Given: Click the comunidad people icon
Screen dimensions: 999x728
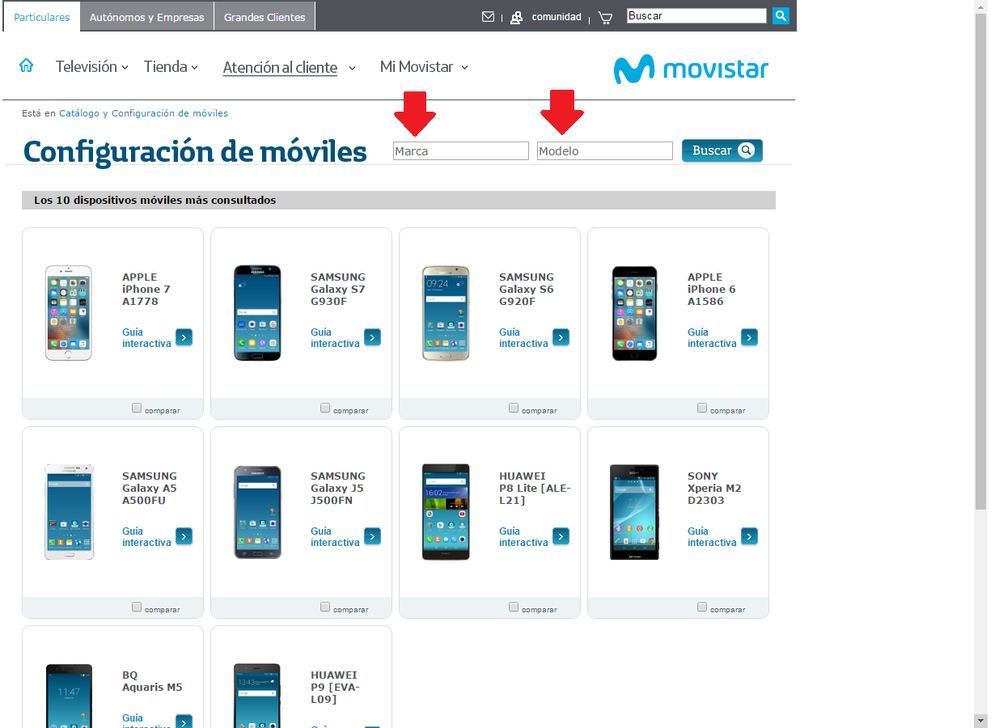Looking at the screenshot, I should coord(515,16).
